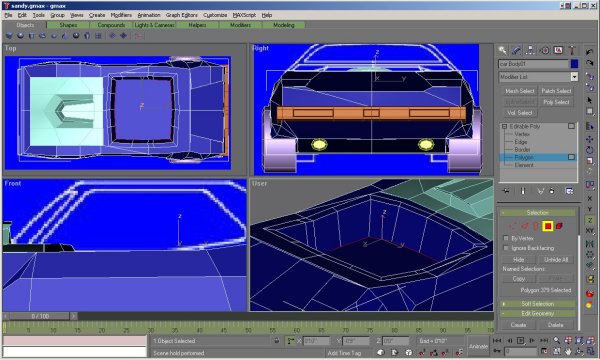
Task: Click the Zoom magnifier viewport control
Action: [x=556, y=340]
